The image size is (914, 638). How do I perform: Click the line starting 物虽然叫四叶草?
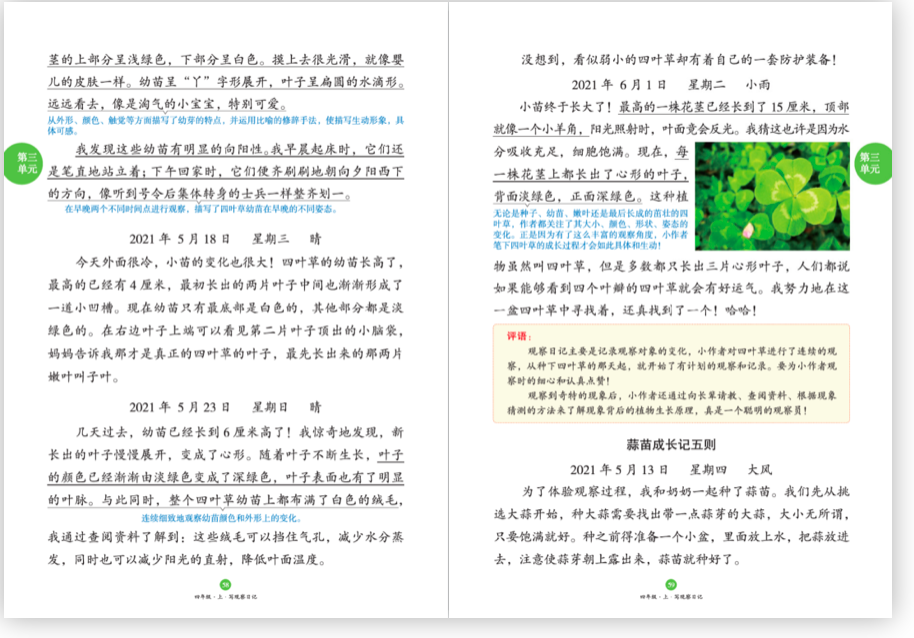[672, 266]
